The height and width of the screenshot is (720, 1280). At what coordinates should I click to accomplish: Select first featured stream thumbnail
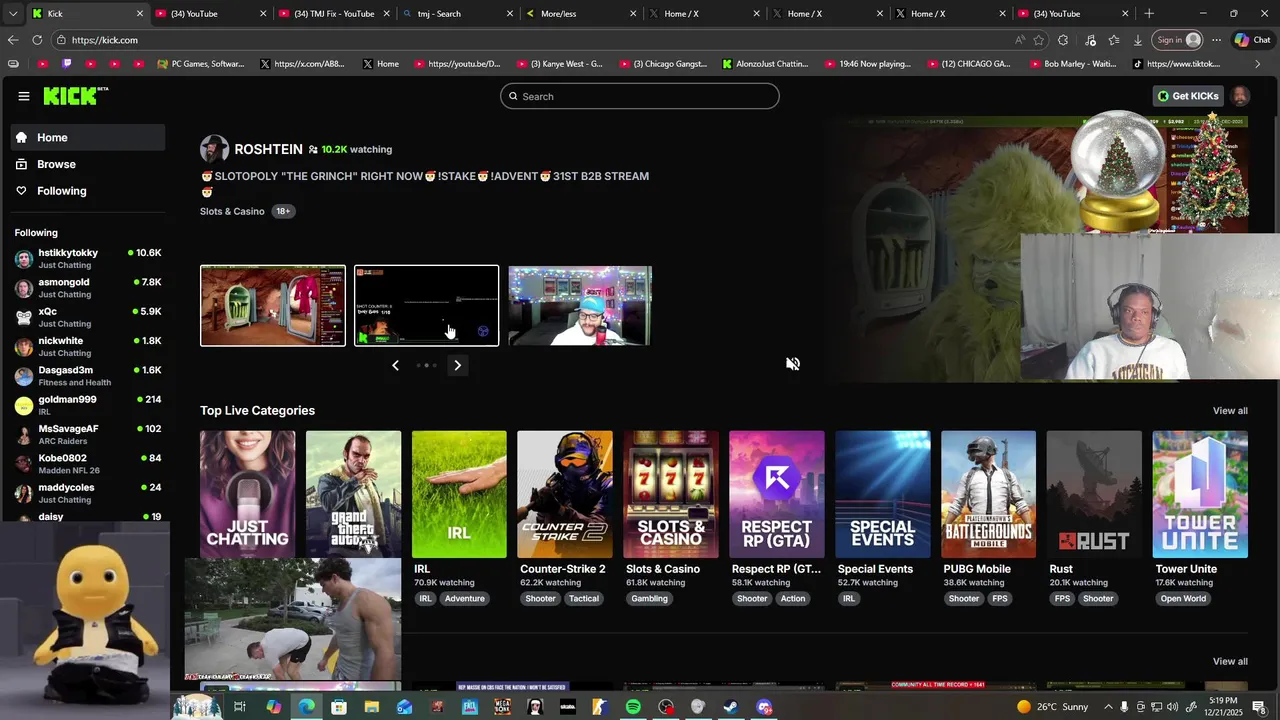[273, 305]
